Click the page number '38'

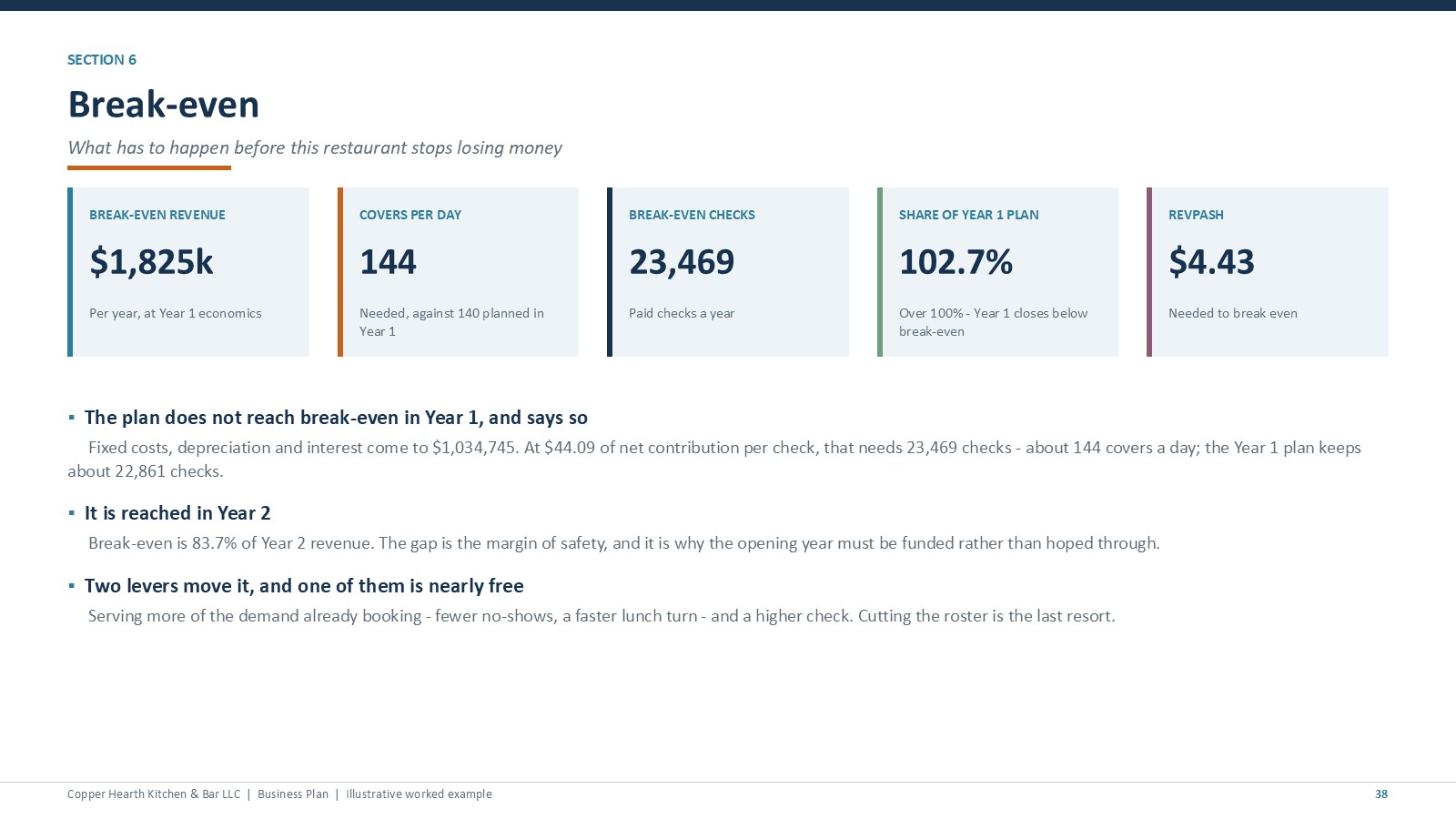[1381, 794]
